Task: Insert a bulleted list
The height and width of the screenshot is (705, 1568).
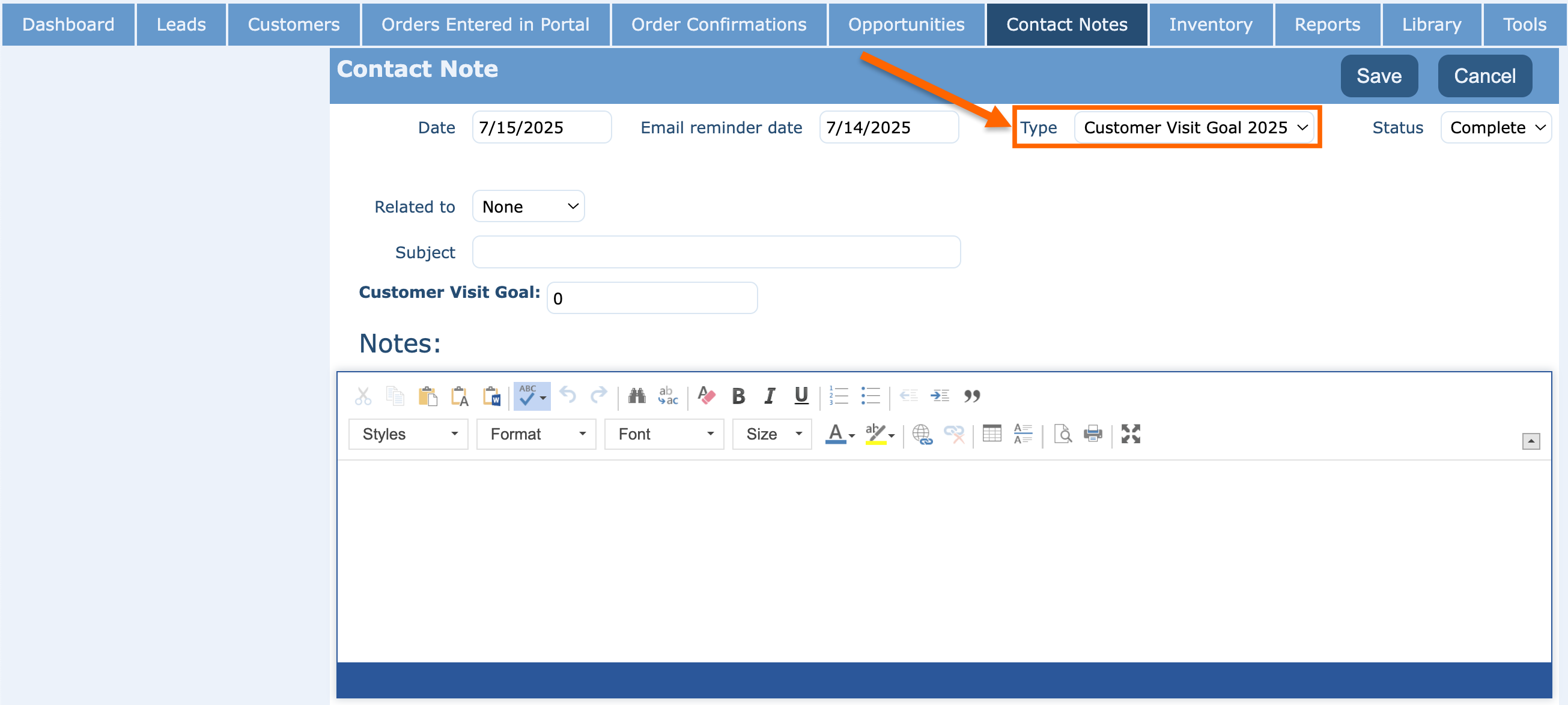Action: click(870, 396)
